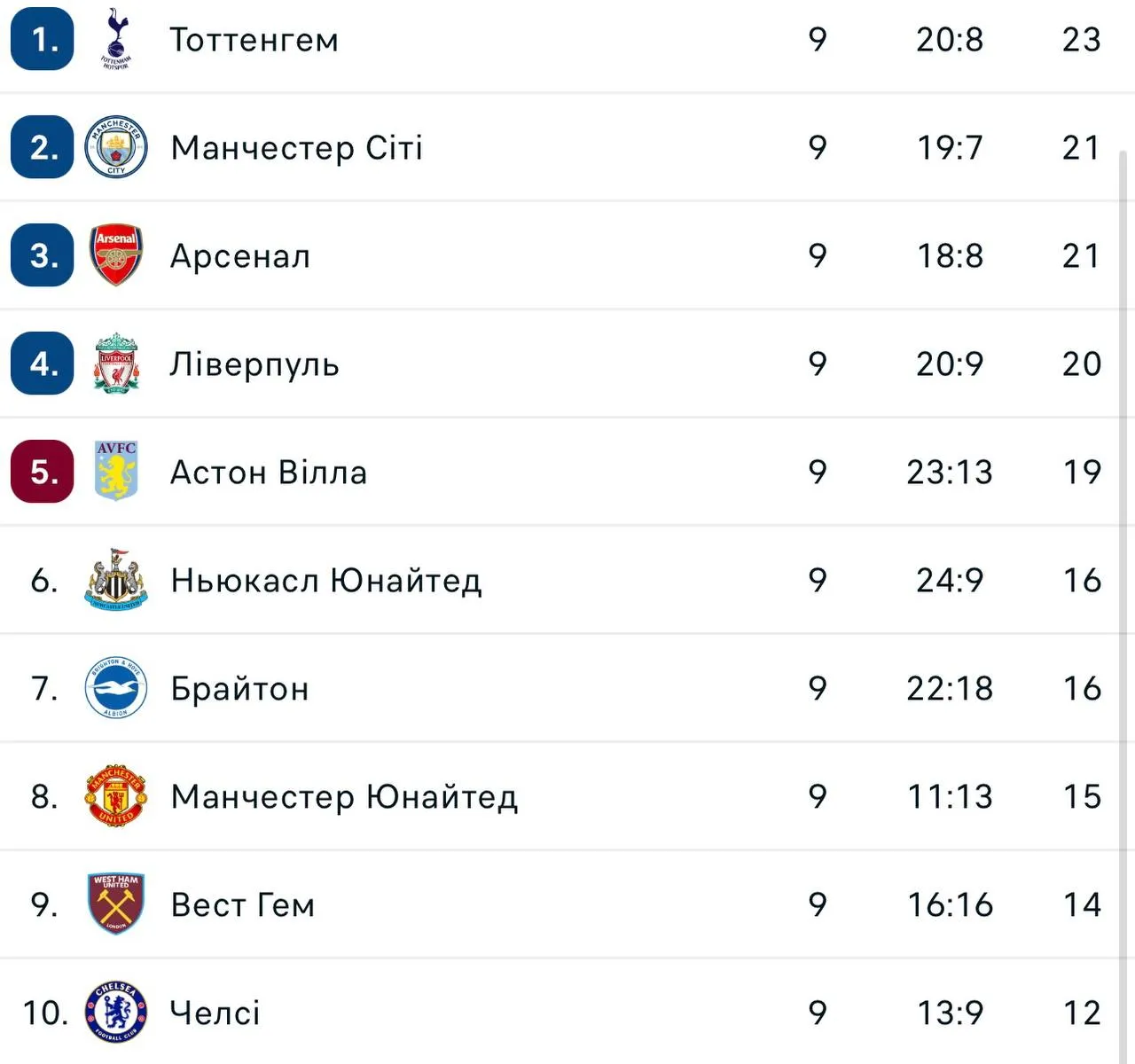
Task: Click the West Ham crossed hammers badge
Action: pyautogui.click(x=116, y=904)
